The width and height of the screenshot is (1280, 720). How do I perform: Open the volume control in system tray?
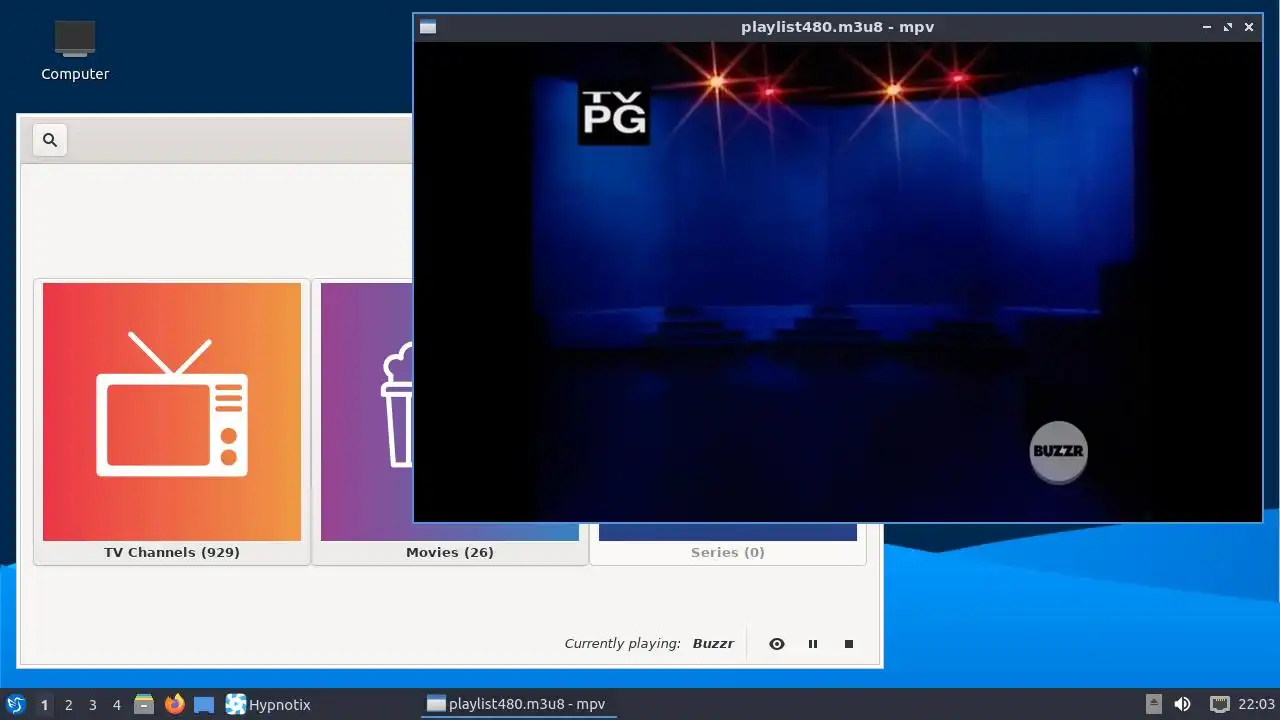tap(1183, 704)
